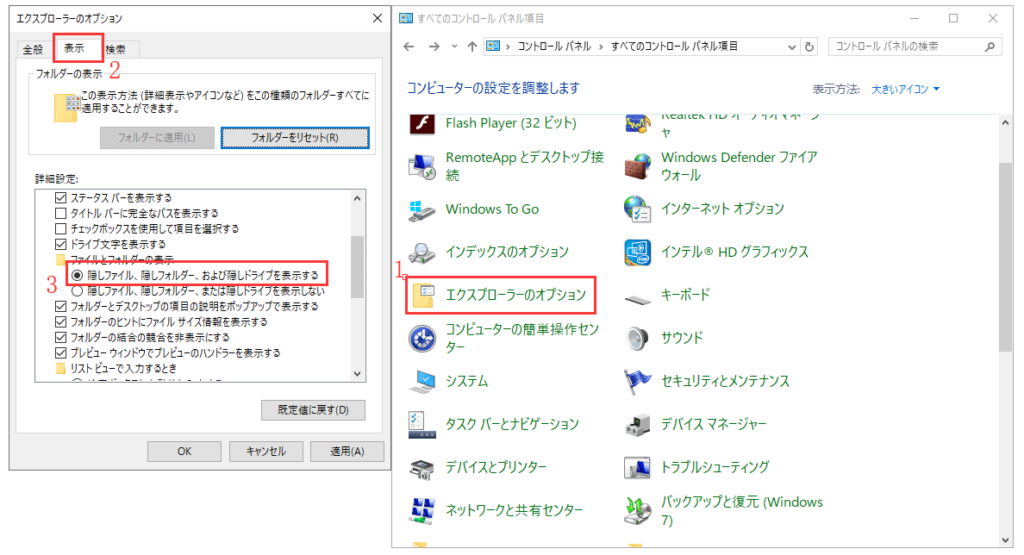Viewport: 1024px width, 555px height.
Task: Switch to 検索 tab
Action: click(x=116, y=50)
